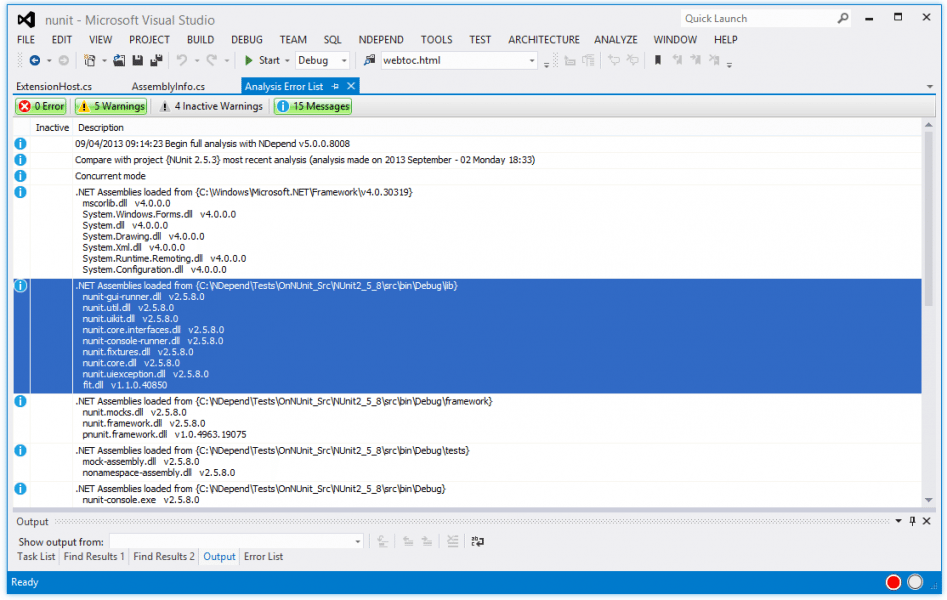Click the Description column header
This screenshot has width=947, height=600.
tap(100, 127)
